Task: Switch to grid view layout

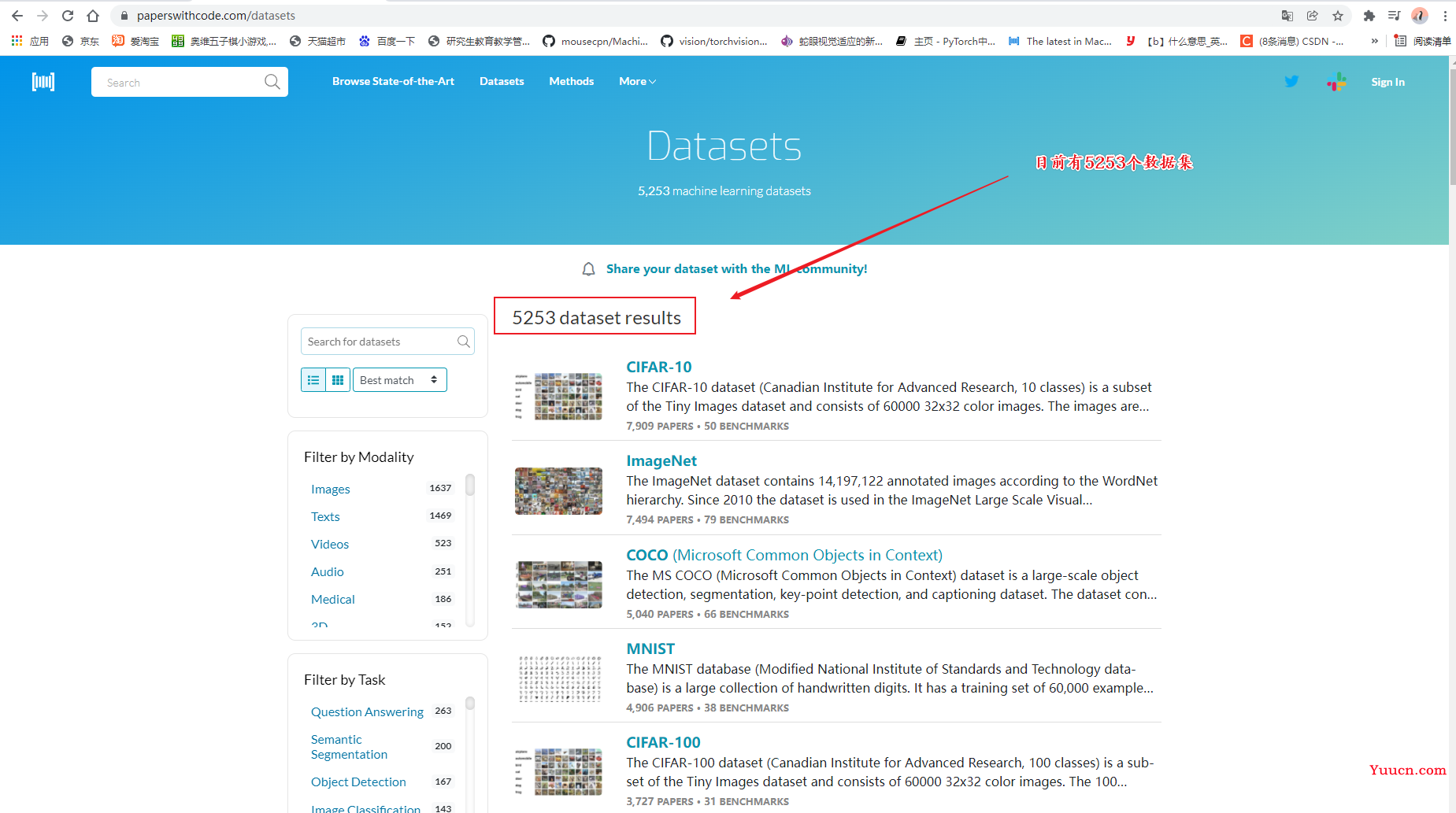Action: pos(338,380)
